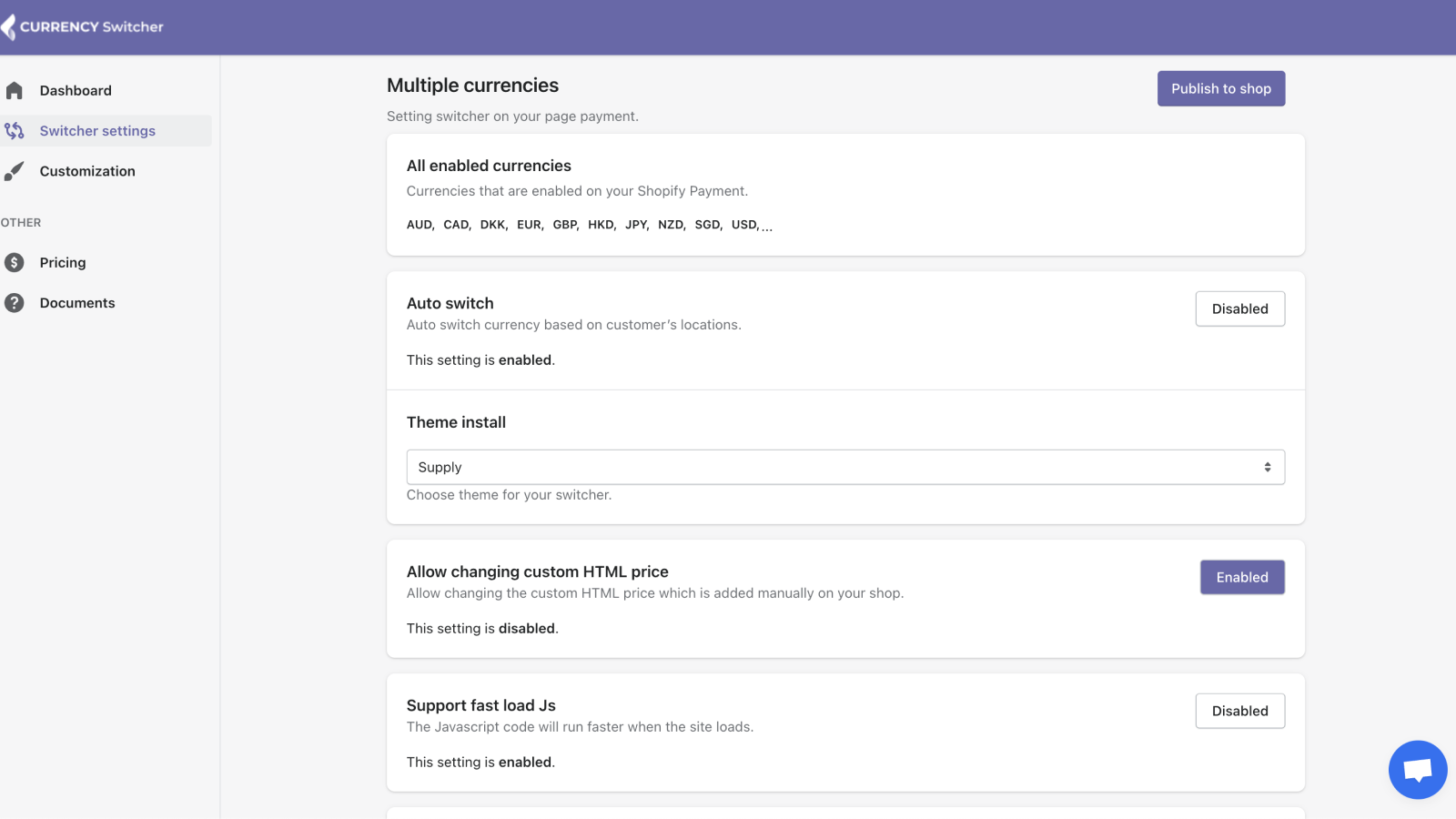1456x819 pixels.
Task: Click the Currency Switcher logo
Action: [8, 27]
